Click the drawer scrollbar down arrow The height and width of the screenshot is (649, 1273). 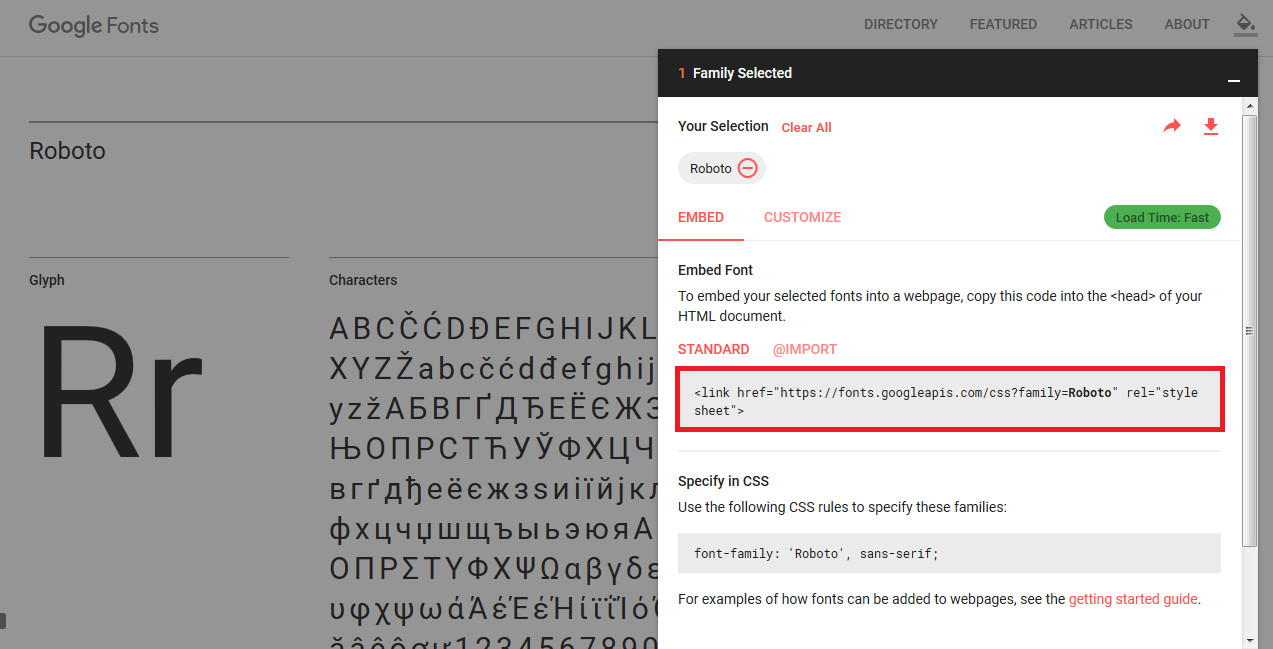[x=1250, y=640]
